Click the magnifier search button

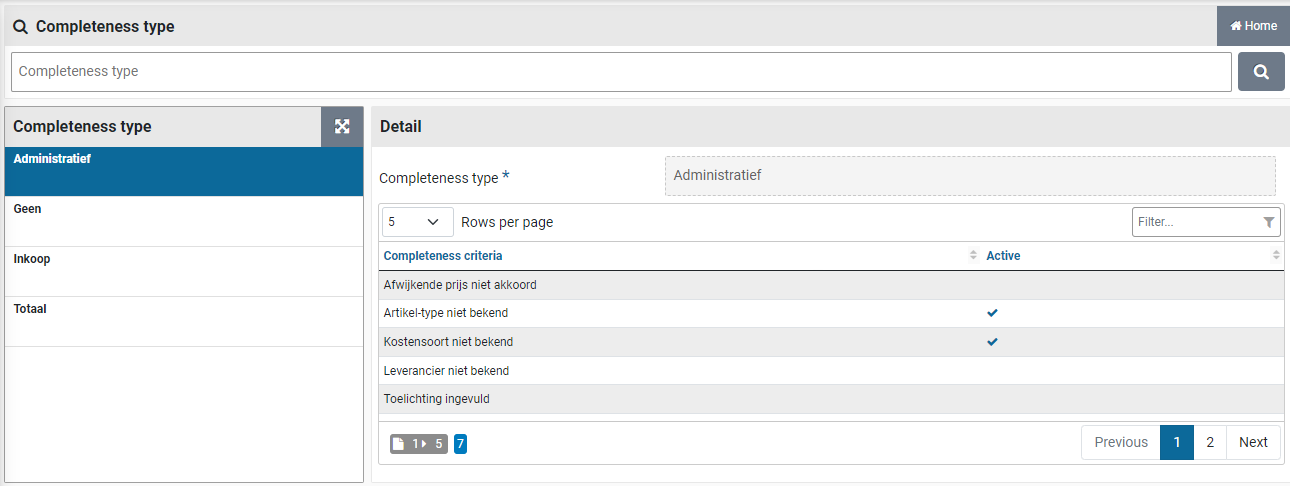tap(1261, 72)
